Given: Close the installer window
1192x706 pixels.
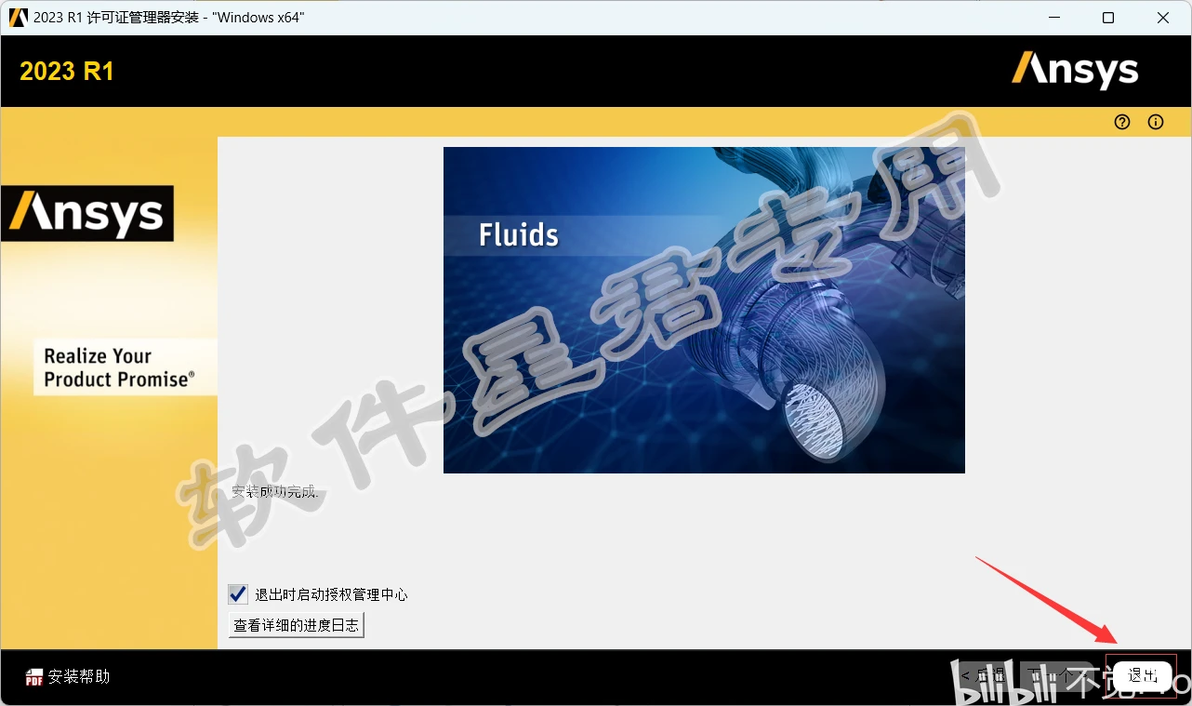Looking at the screenshot, I should (1163, 17).
